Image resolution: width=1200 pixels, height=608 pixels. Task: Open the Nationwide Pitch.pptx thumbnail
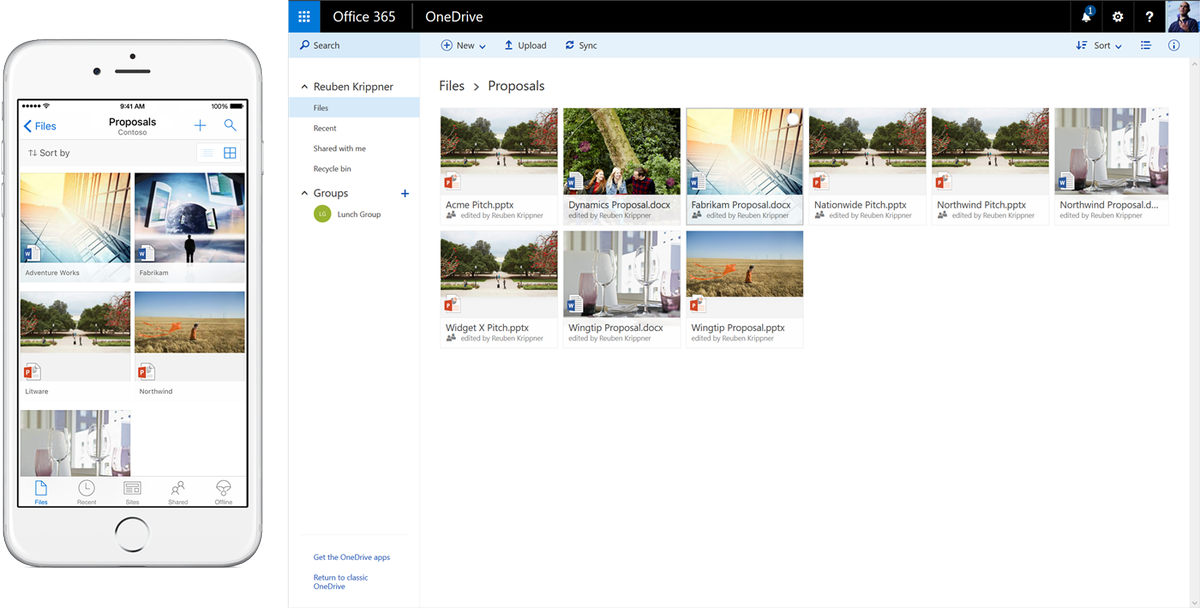click(868, 151)
